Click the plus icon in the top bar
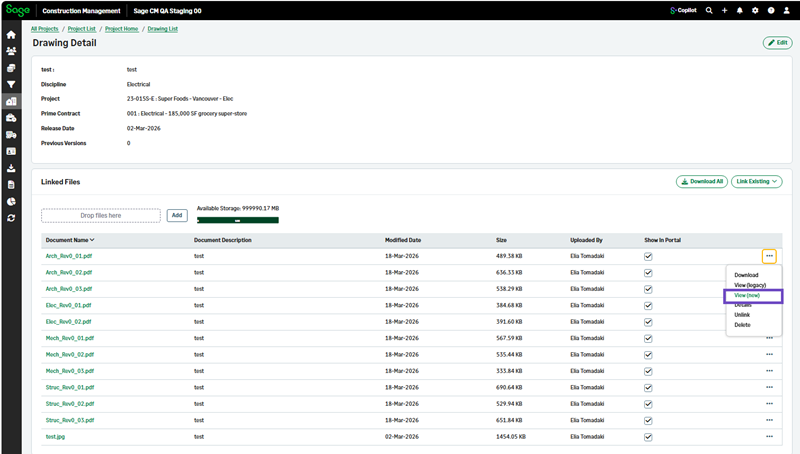The image size is (800, 454). coord(724,10)
